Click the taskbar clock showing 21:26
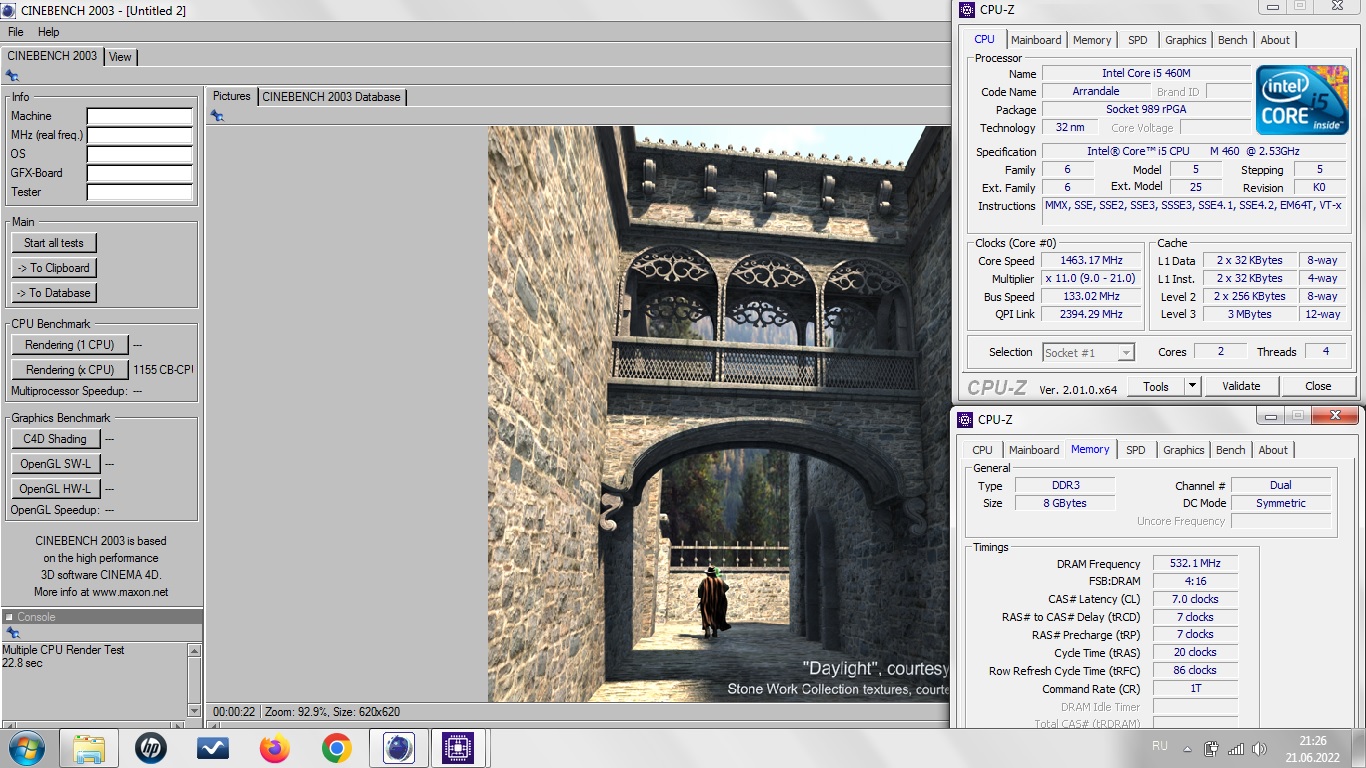This screenshot has height=768, width=1366. tap(1313, 748)
